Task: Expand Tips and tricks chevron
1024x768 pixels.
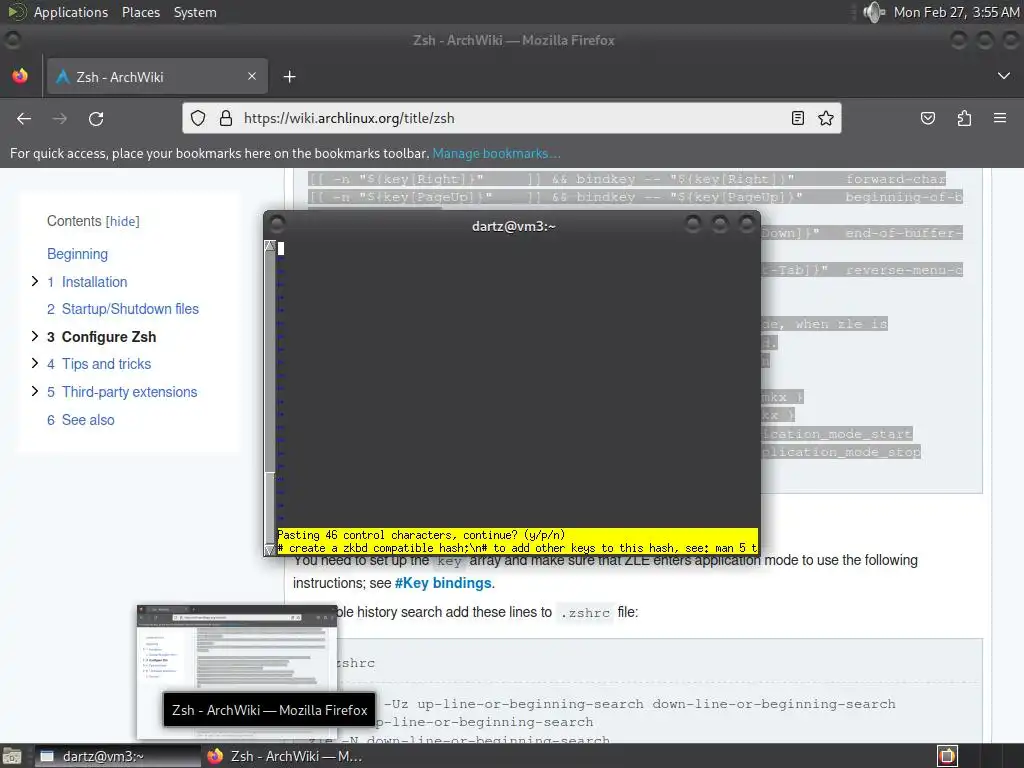Action: [35, 362]
